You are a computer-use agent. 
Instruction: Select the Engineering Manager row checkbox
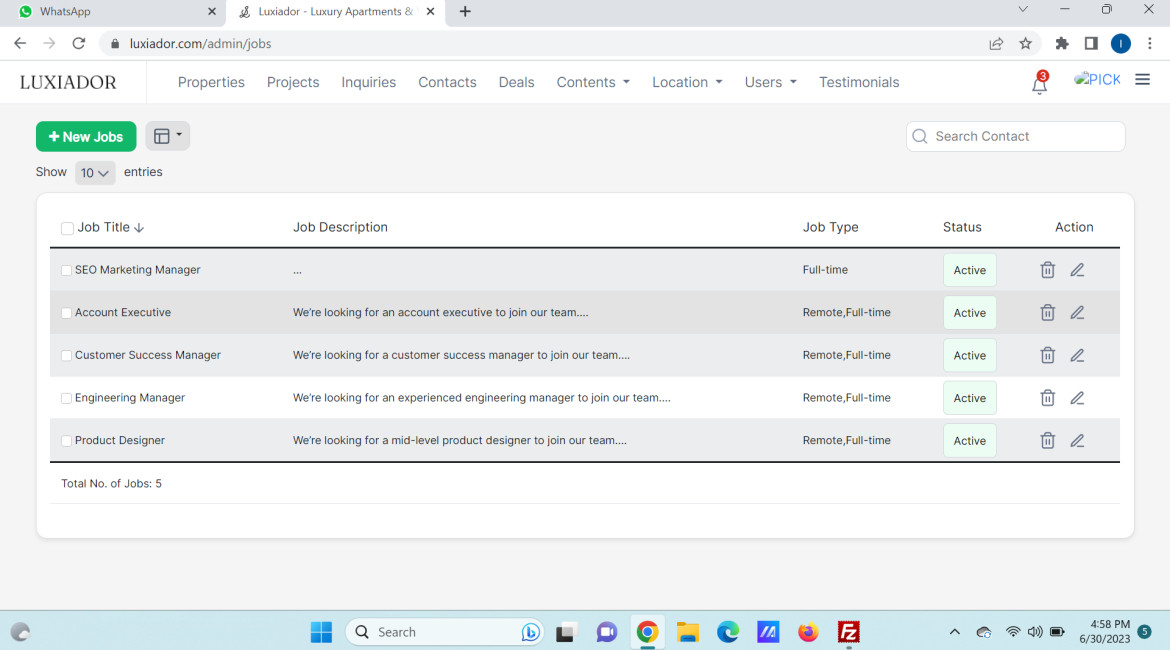click(67, 398)
